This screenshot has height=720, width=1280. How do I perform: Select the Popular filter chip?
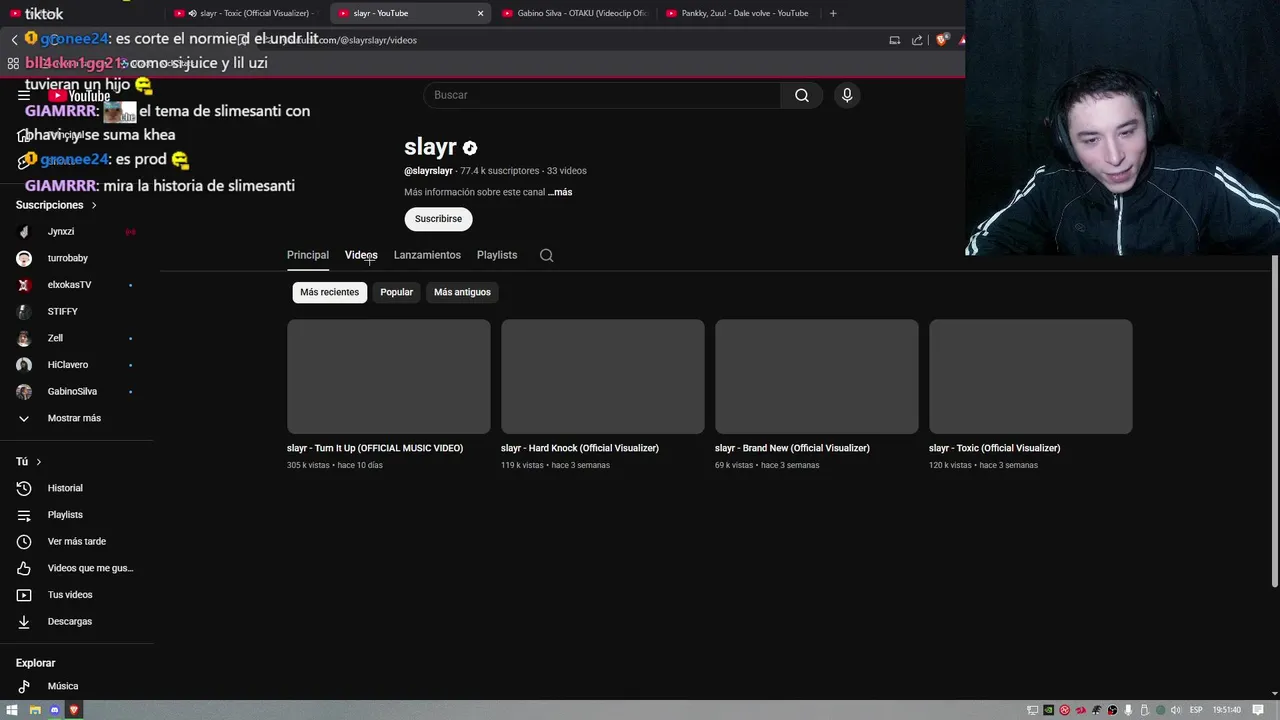tap(396, 292)
